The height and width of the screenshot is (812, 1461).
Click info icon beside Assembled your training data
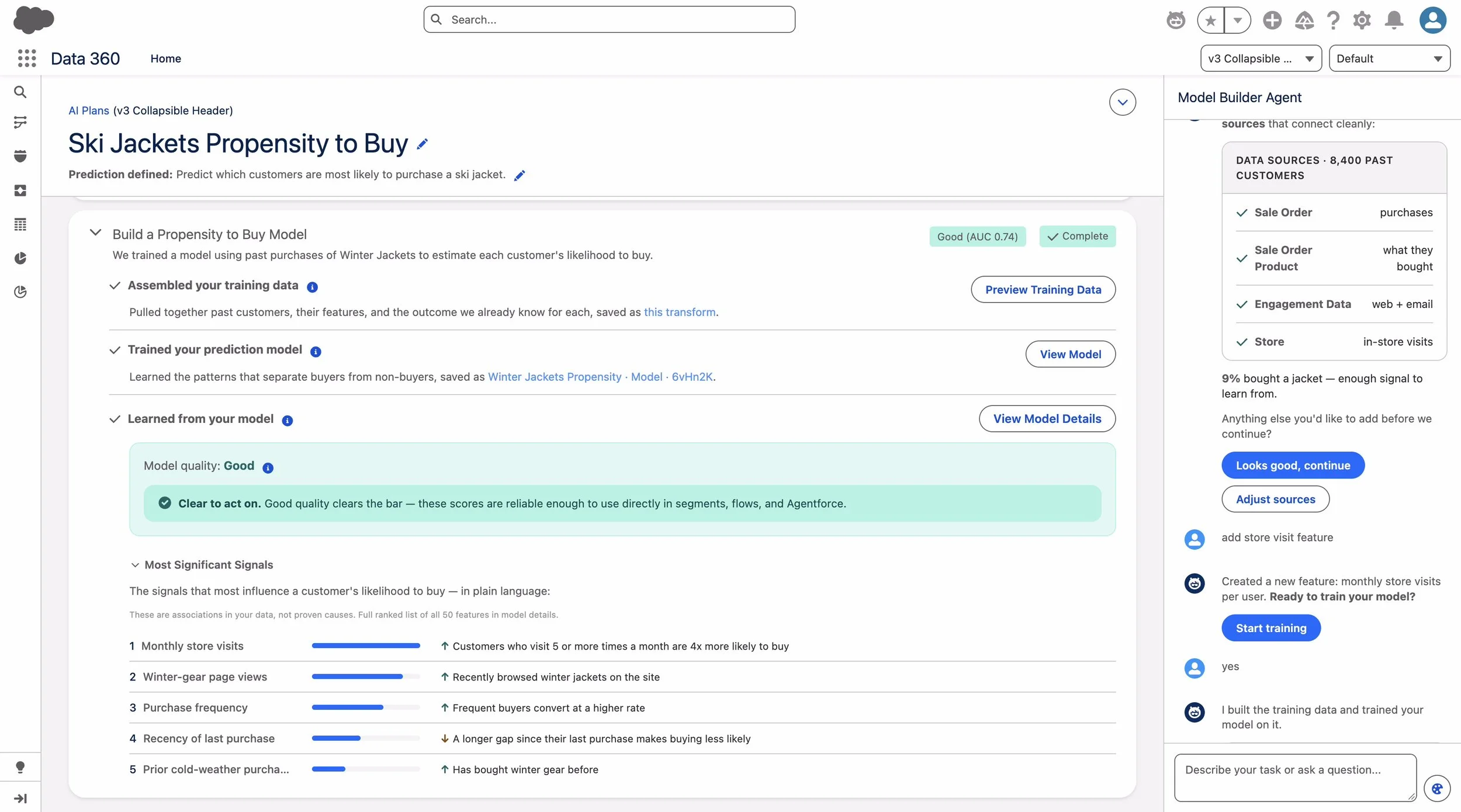point(313,287)
